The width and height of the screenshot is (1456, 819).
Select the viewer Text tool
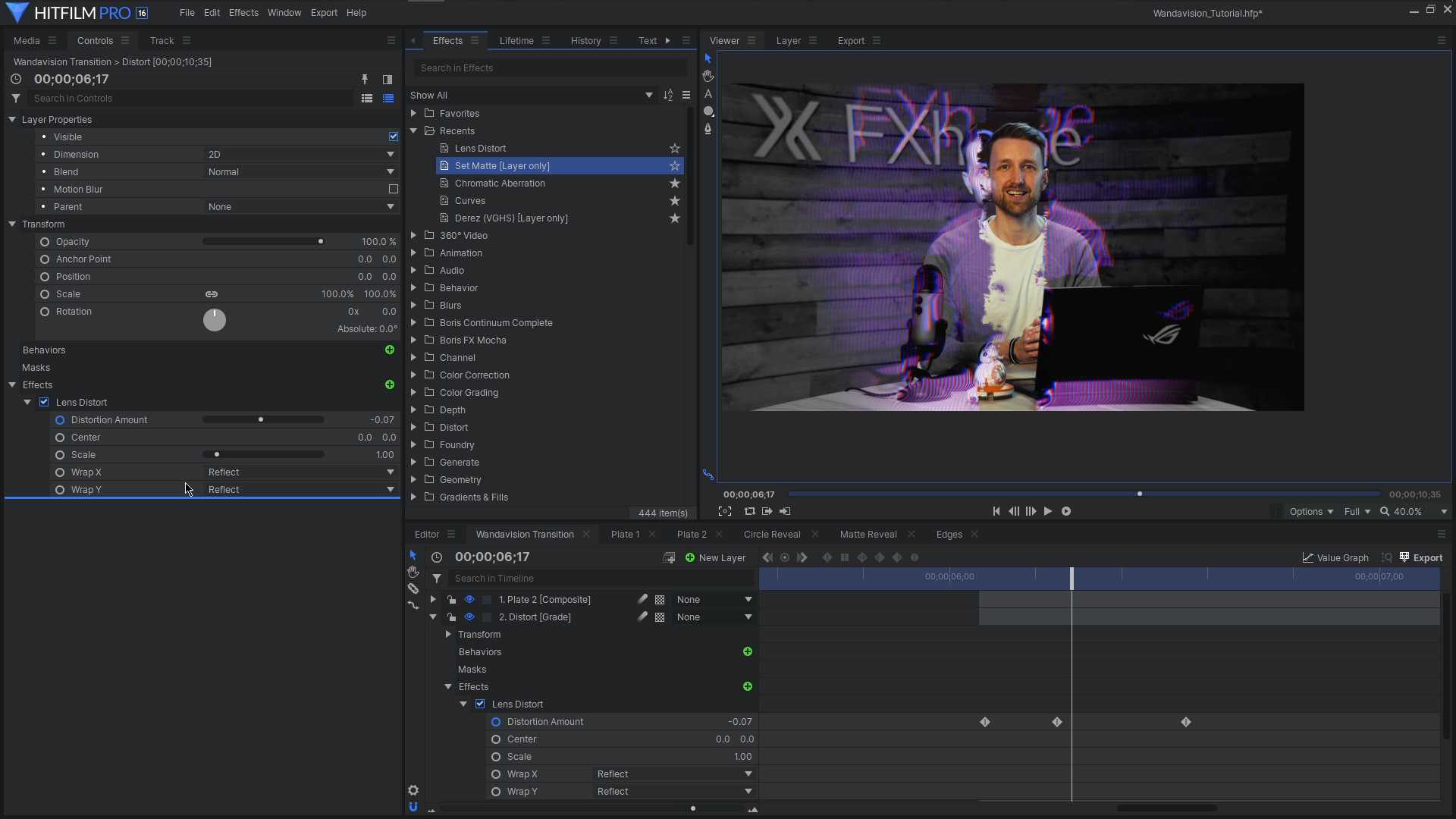point(708,94)
